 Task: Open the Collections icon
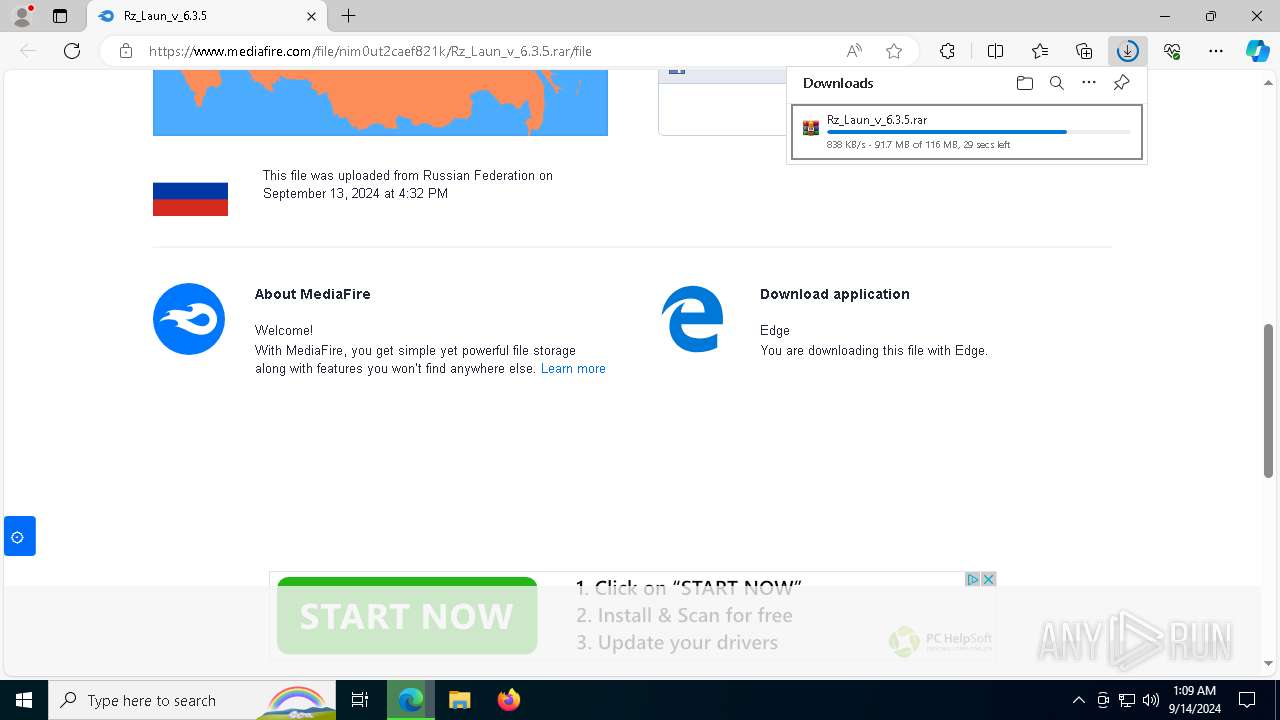[x=1084, y=51]
